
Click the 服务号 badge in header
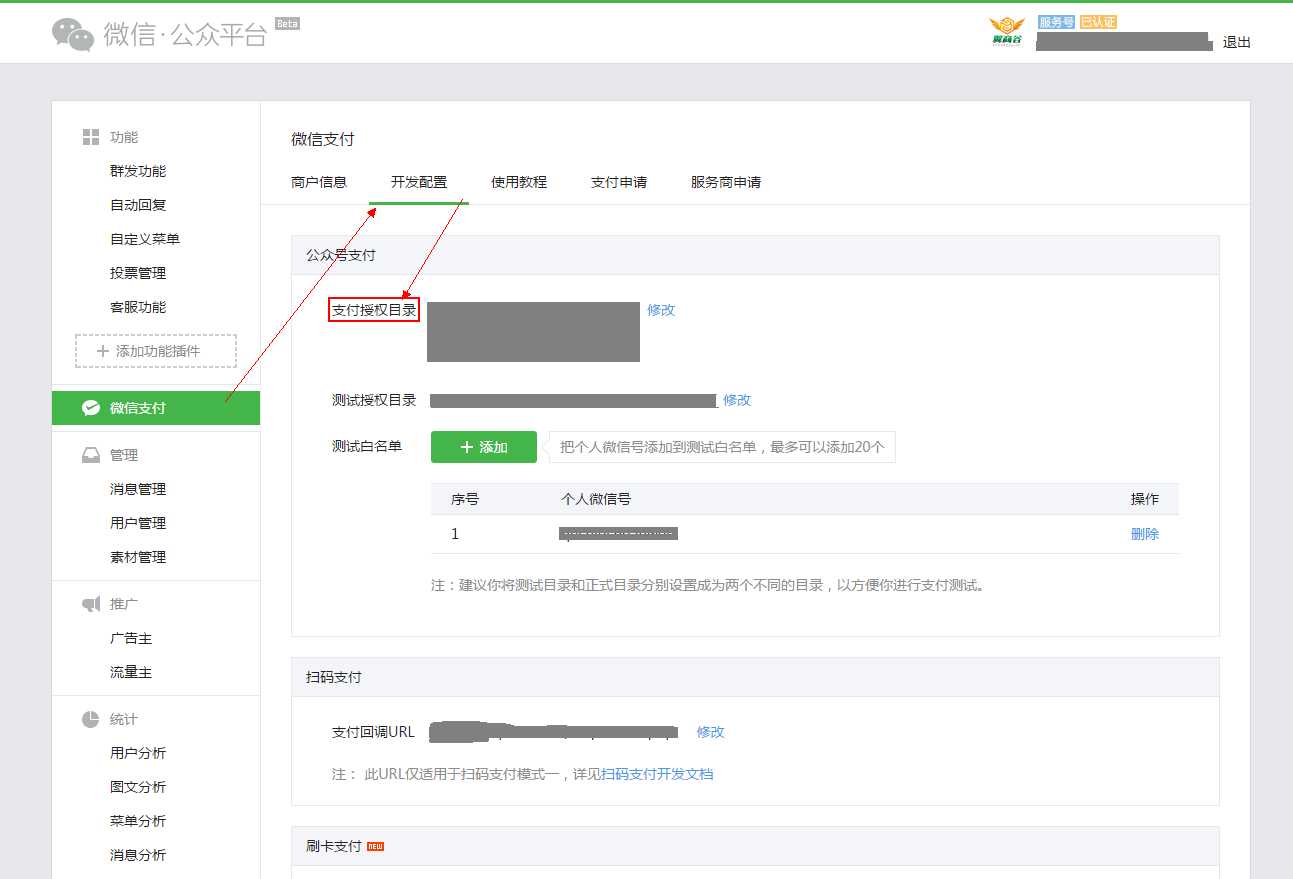point(1057,22)
